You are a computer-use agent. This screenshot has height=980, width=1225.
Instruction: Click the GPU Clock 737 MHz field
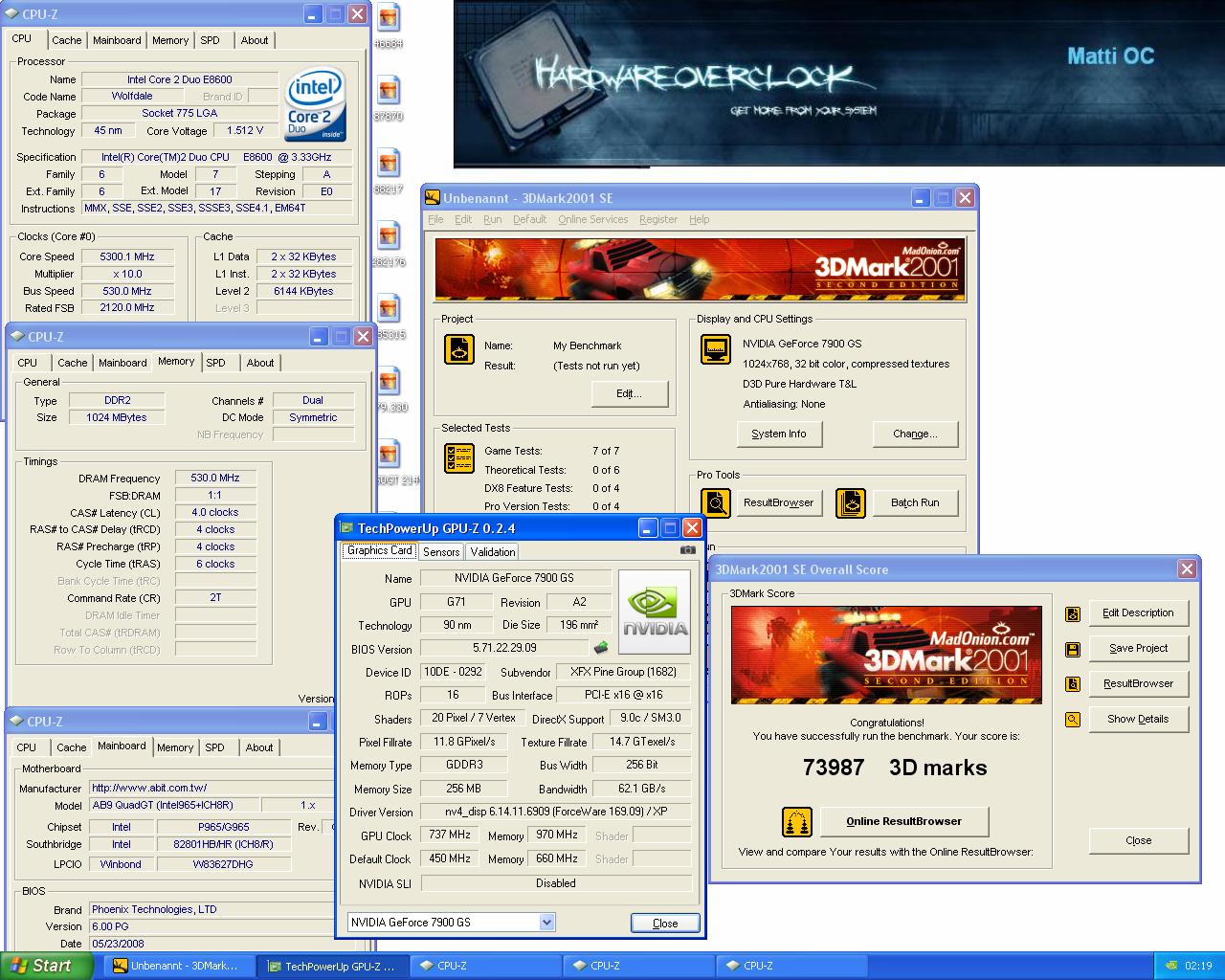pyautogui.click(x=450, y=835)
